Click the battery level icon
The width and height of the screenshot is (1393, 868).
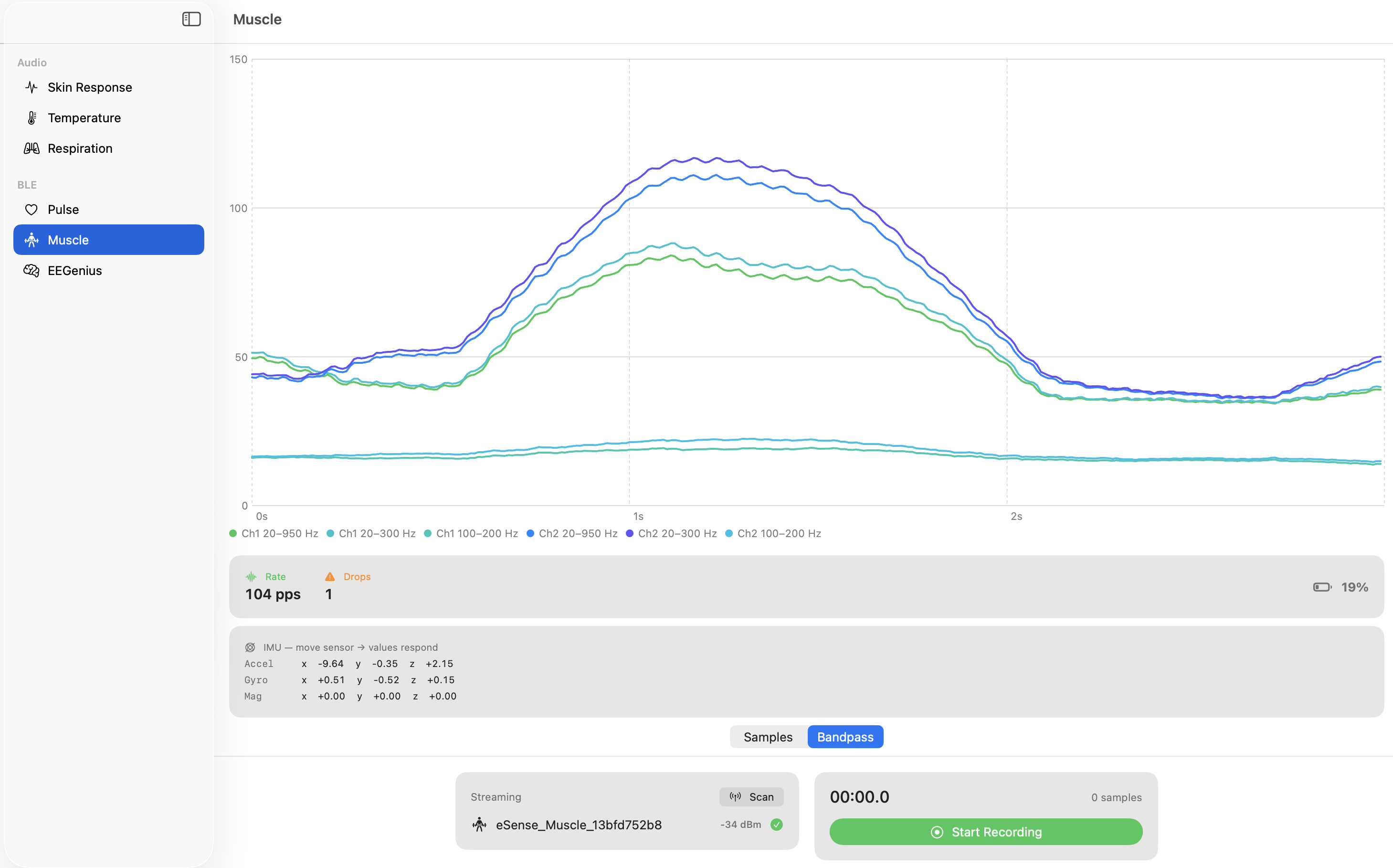click(1322, 587)
